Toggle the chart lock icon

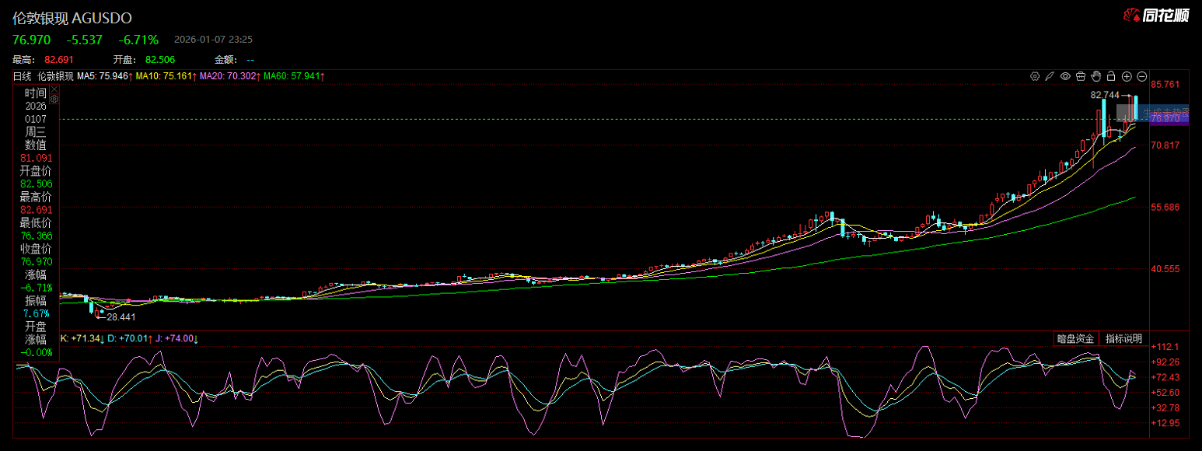(x=1111, y=76)
